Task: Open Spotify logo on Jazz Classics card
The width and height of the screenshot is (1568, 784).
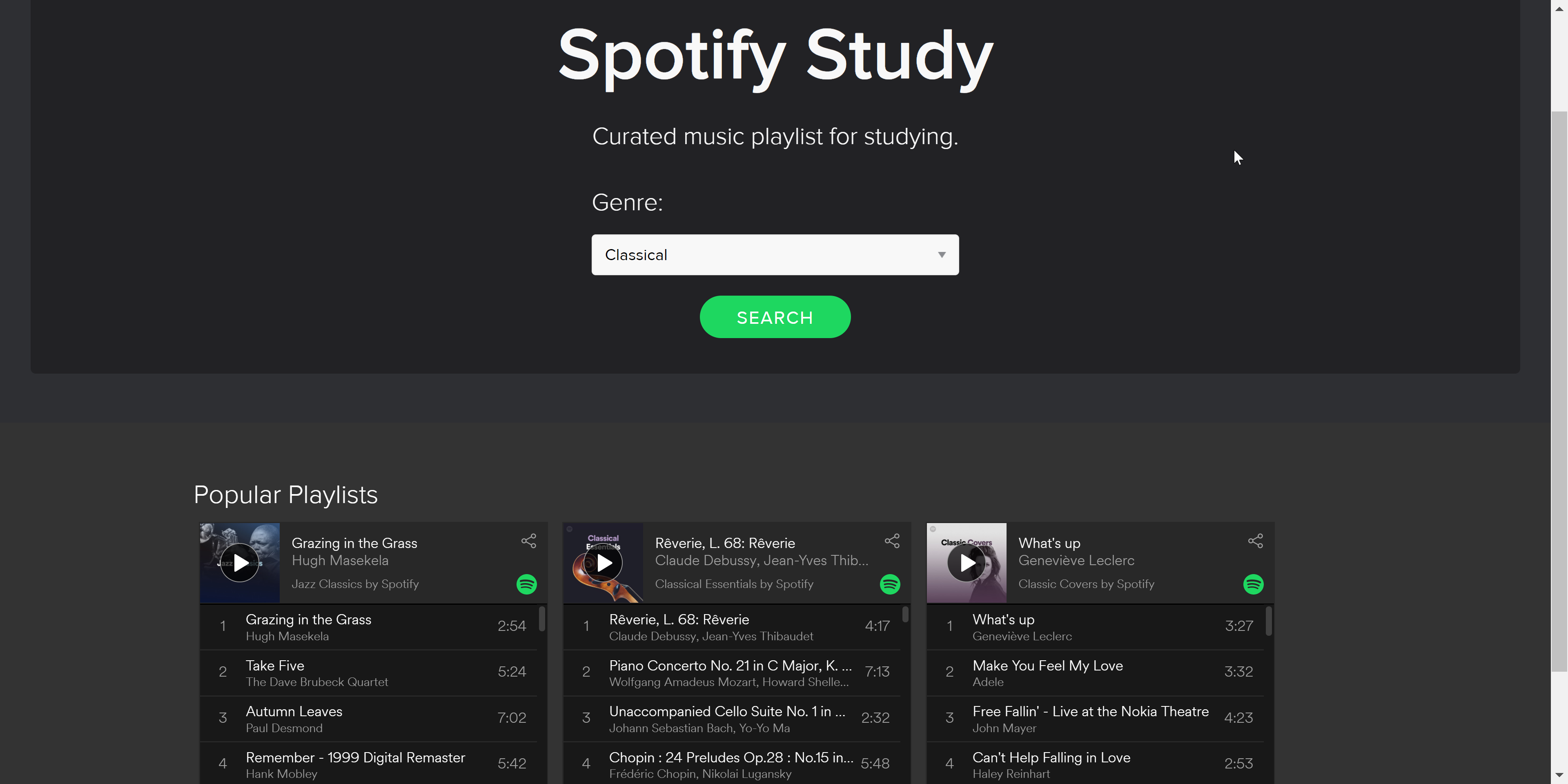Action: pos(526,584)
